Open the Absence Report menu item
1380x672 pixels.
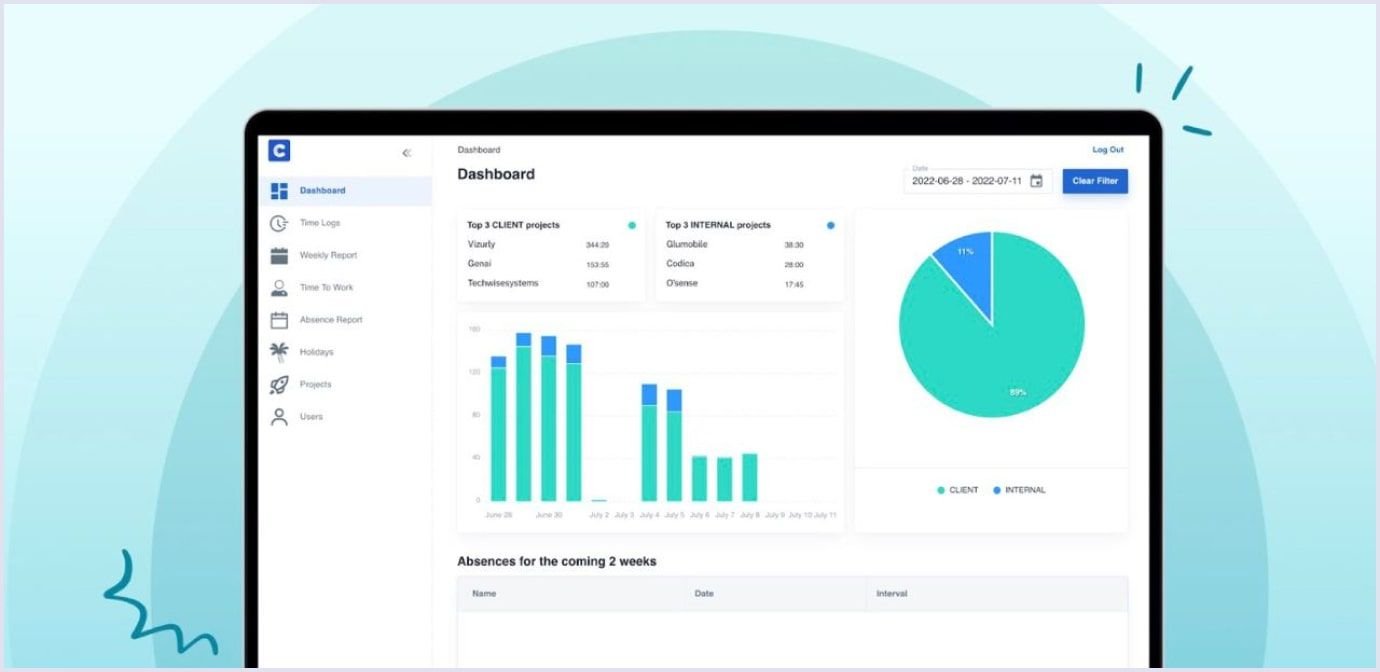click(x=345, y=320)
